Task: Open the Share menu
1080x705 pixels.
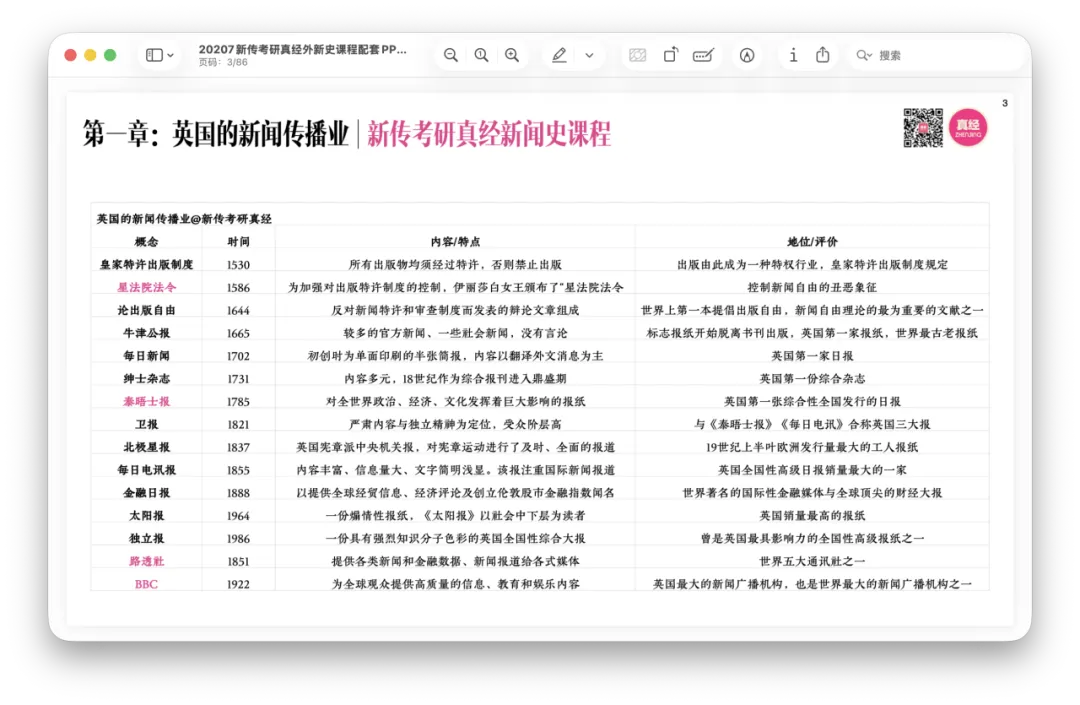Action: point(823,54)
